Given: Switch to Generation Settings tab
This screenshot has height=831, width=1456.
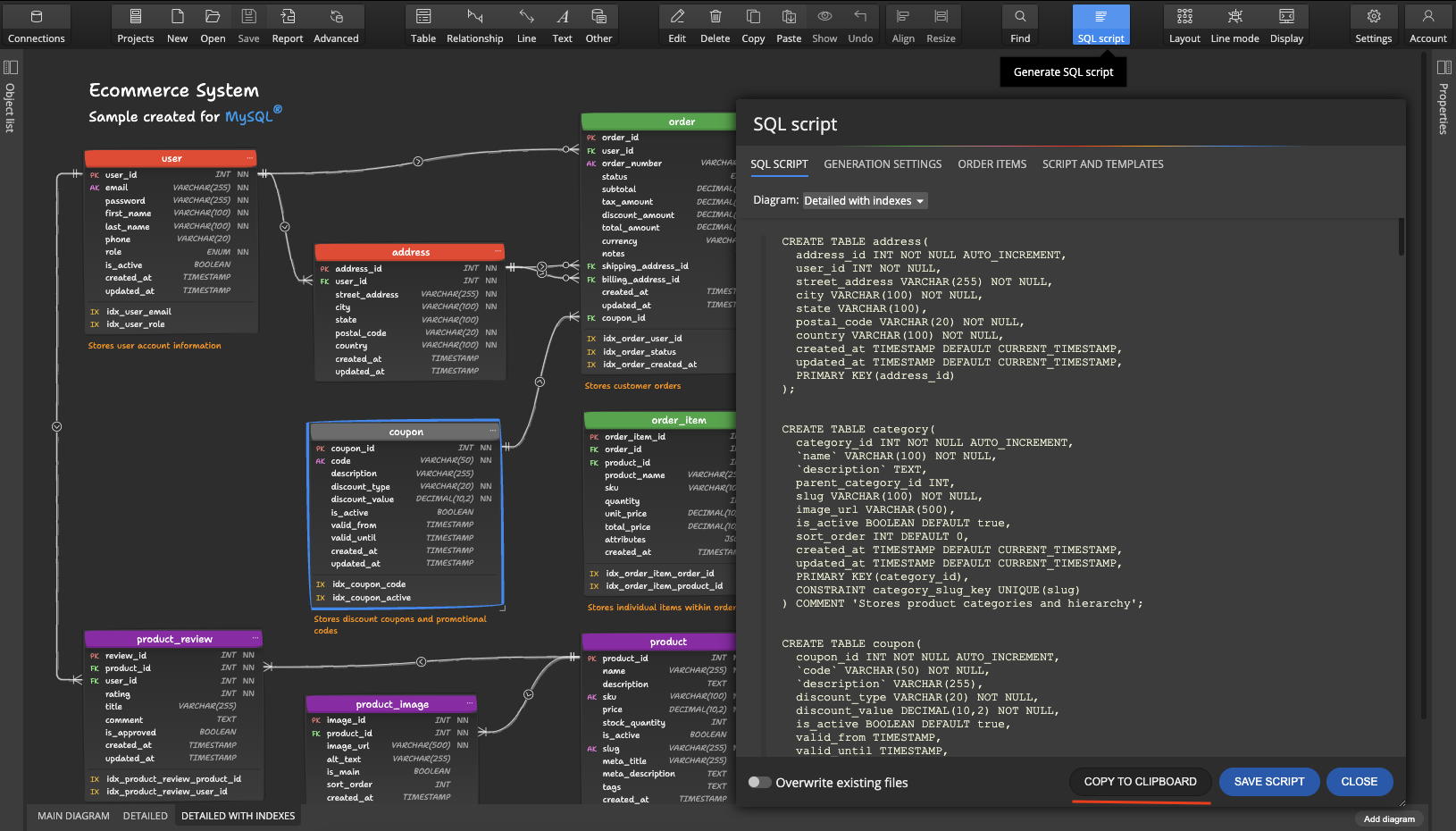Looking at the screenshot, I should (x=883, y=164).
